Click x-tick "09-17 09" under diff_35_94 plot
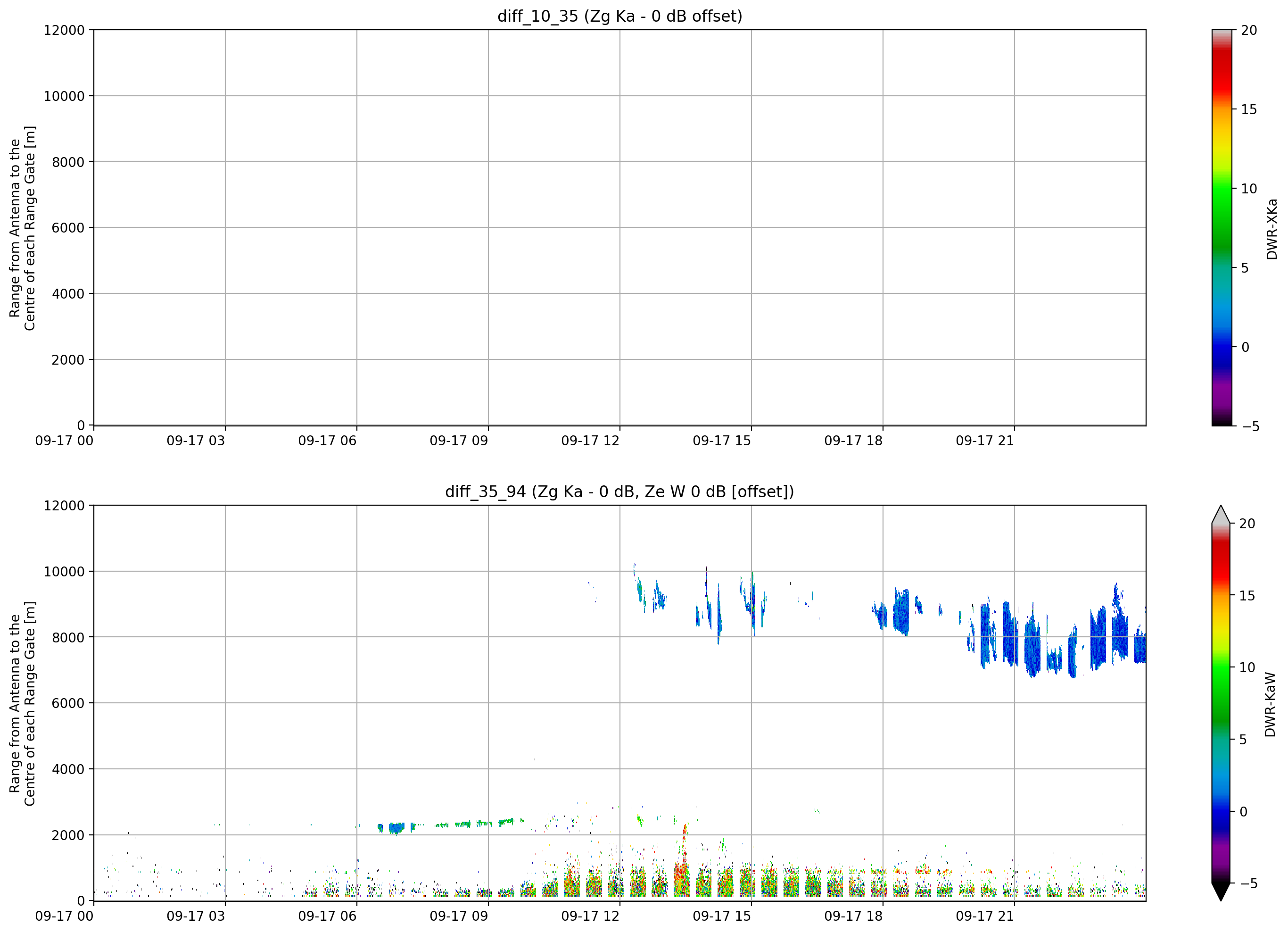This screenshot has width=1288, height=933. (459, 916)
